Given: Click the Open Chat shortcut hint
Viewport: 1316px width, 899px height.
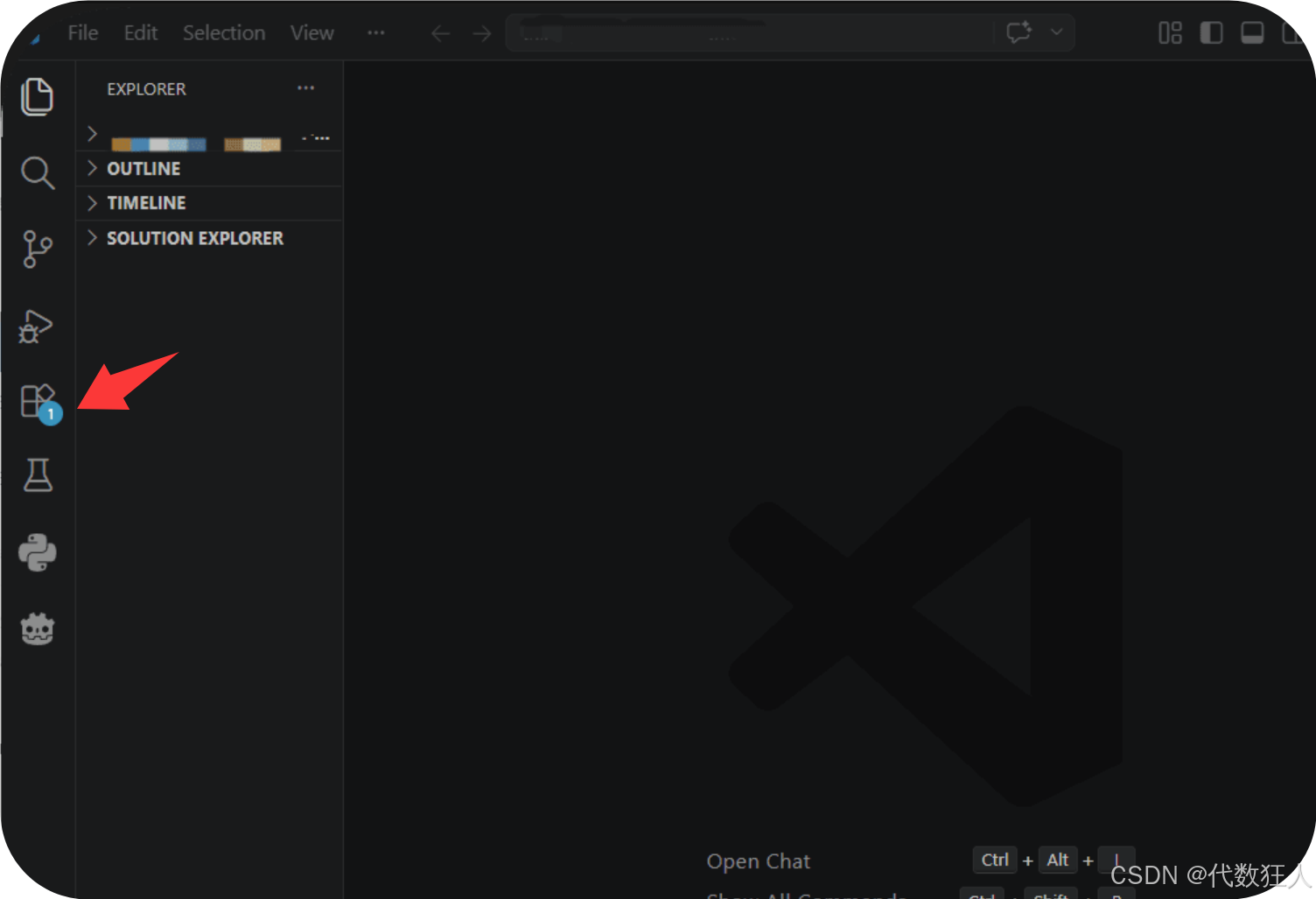Looking at the screenshot, I should (x=758, y=861).
